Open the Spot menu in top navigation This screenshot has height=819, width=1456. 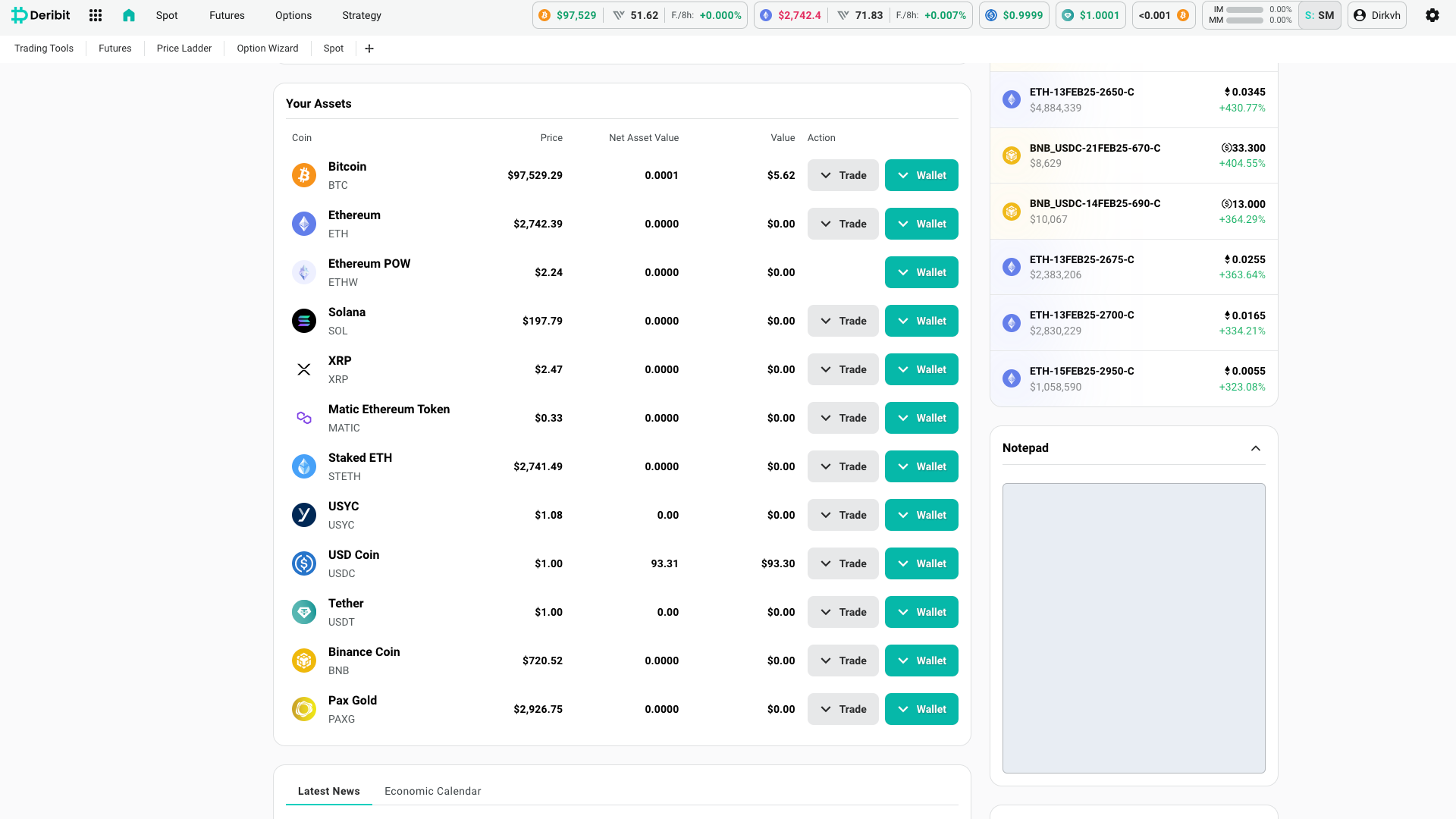pyautogui.click(x=167, y=15)
